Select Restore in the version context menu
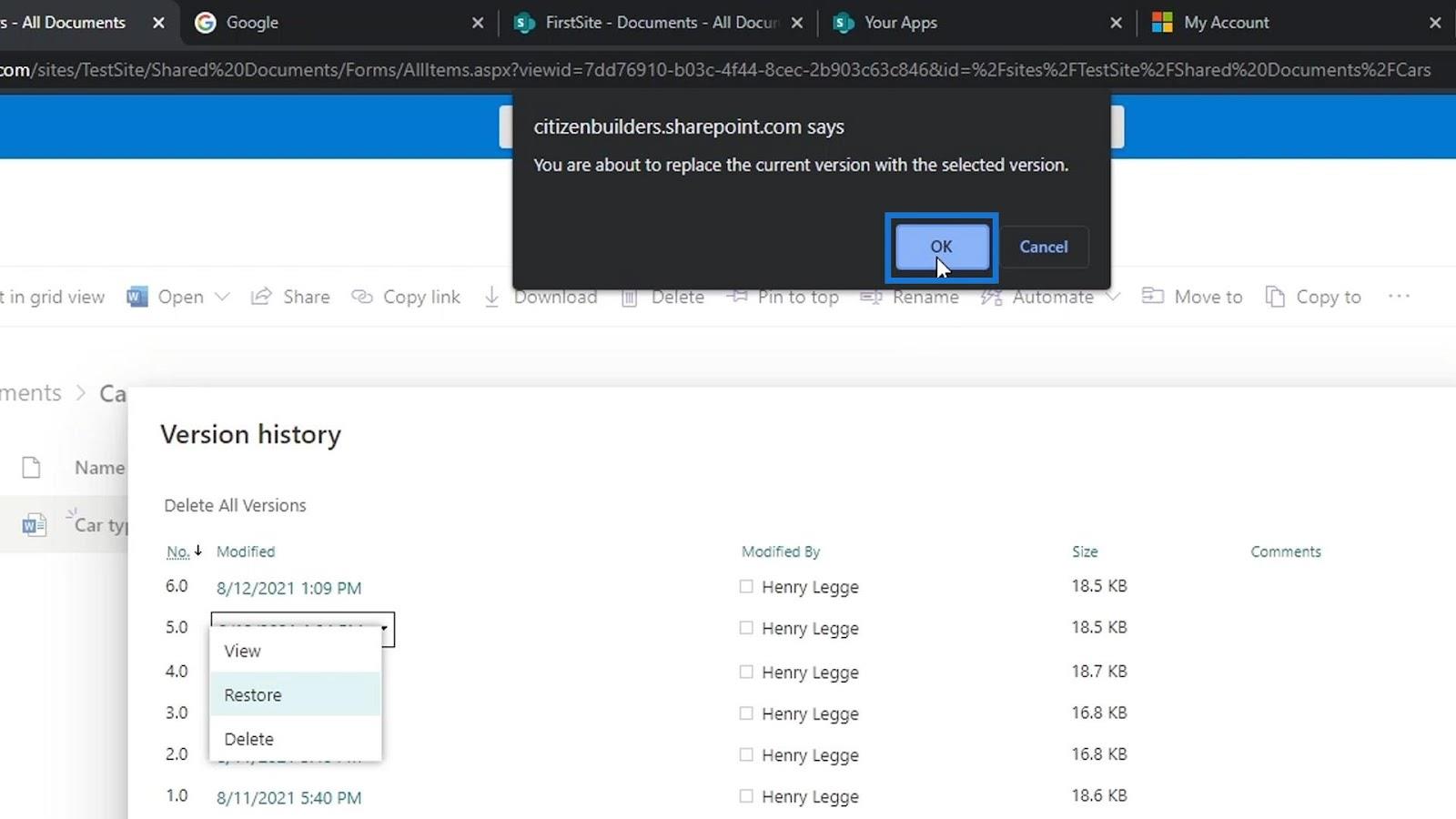Screen dimensions: 1456x819 [x=295, y=694]
